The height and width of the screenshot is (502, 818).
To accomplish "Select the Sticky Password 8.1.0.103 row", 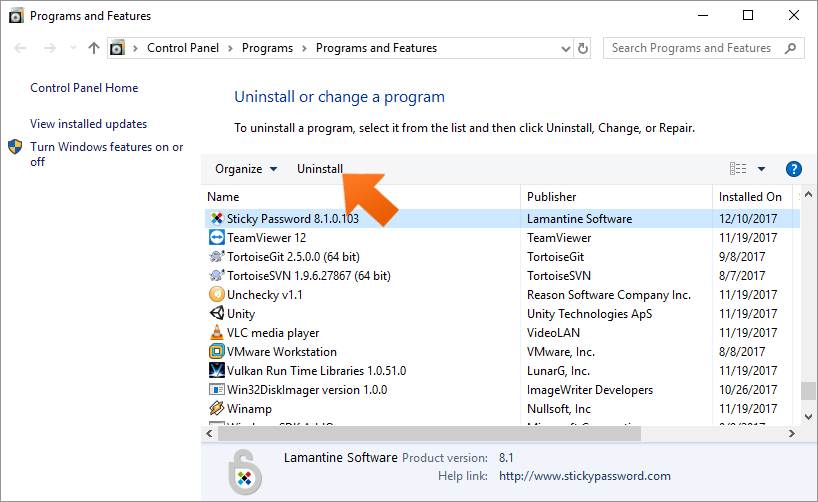I will 502,219.
